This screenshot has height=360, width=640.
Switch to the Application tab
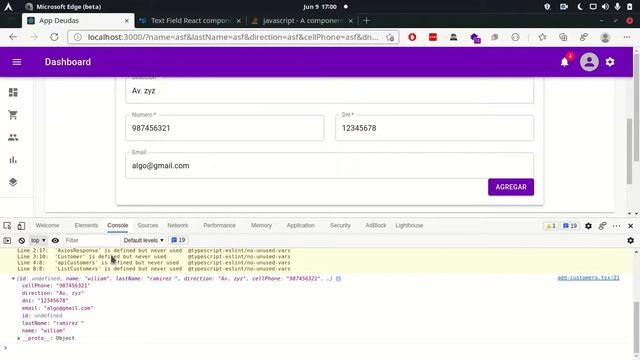point(300,225)
